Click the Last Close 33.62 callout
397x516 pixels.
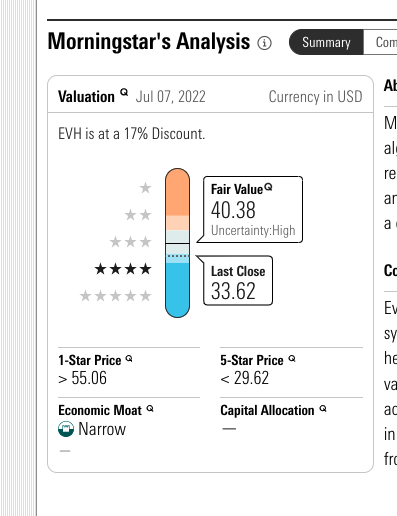[238, 280]
